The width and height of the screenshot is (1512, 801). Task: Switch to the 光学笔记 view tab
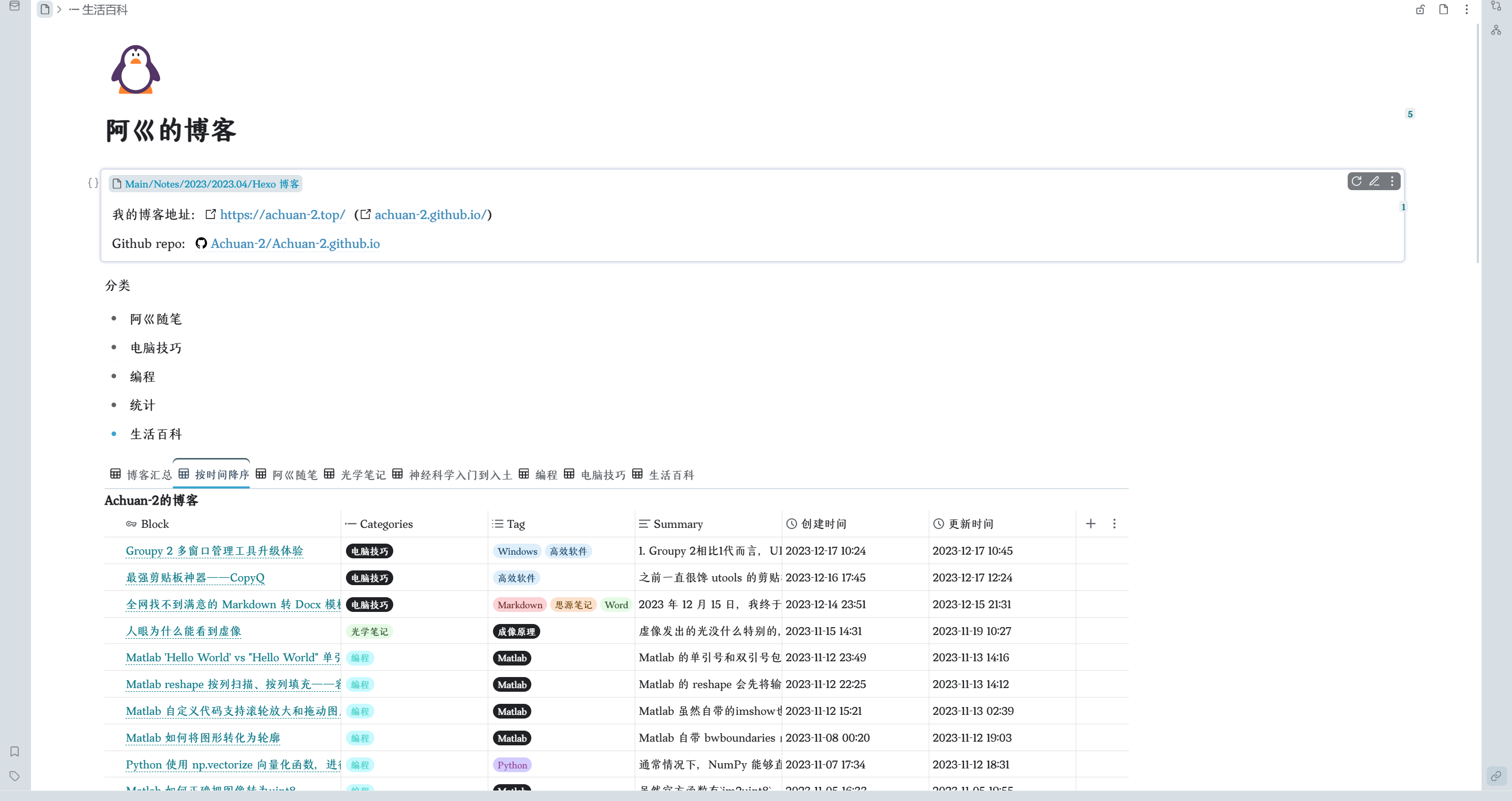[355, 474]
